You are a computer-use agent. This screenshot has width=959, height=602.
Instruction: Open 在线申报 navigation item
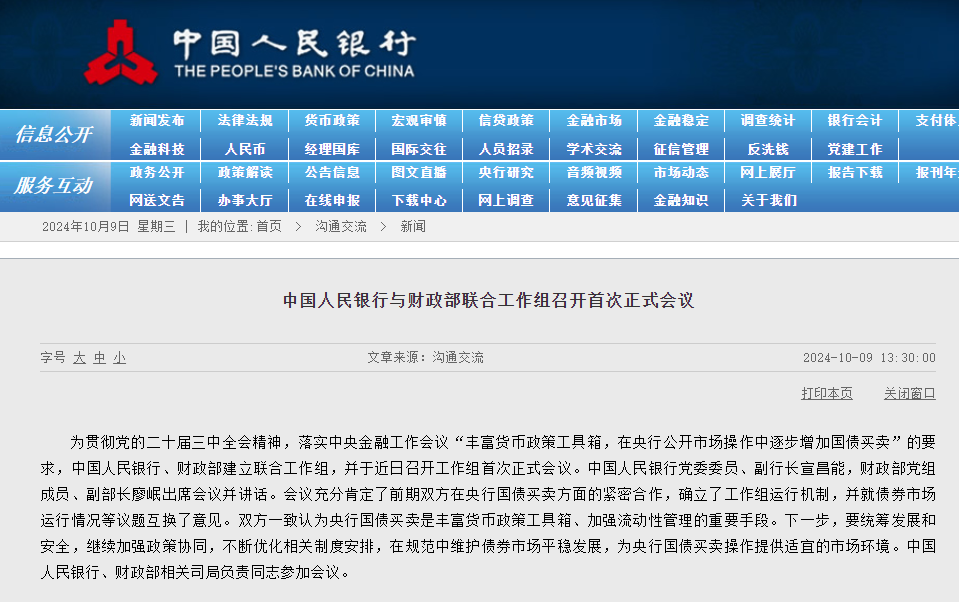(x=332, y=200)
